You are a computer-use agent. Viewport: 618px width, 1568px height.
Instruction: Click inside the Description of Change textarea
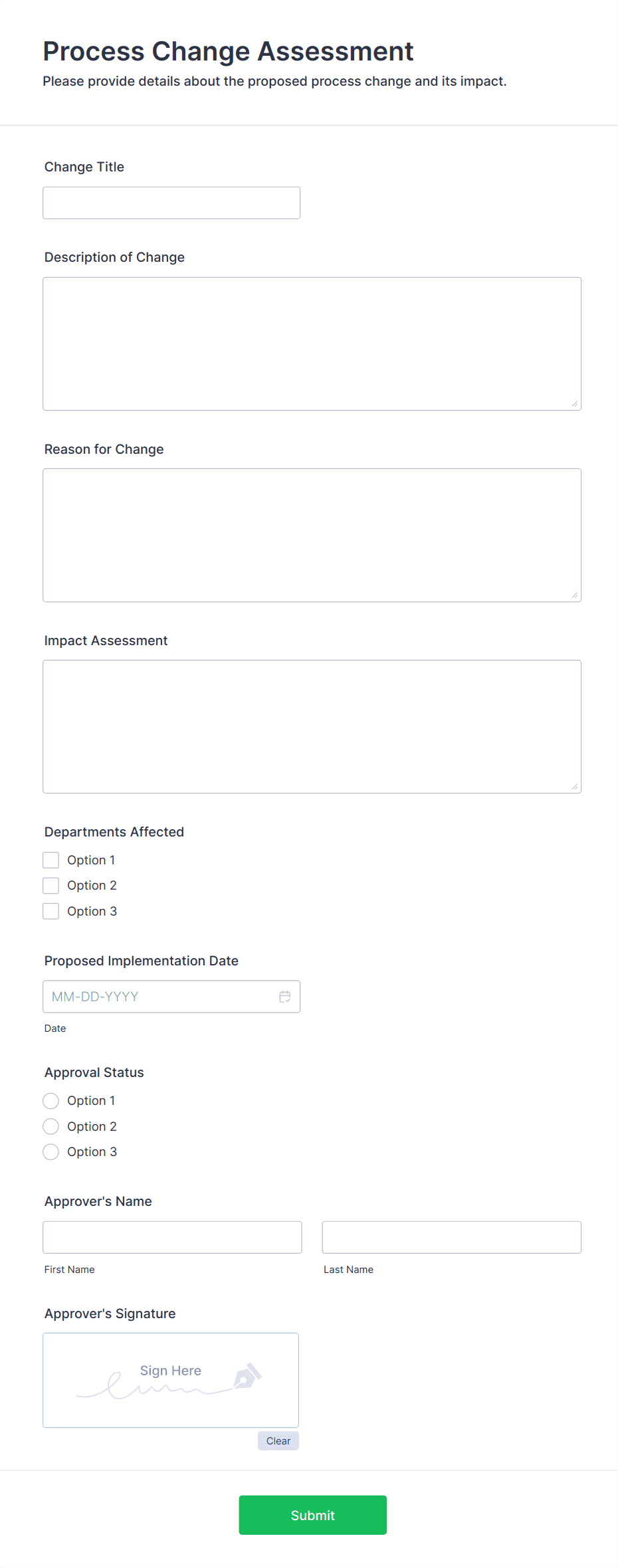pos(311,342)
